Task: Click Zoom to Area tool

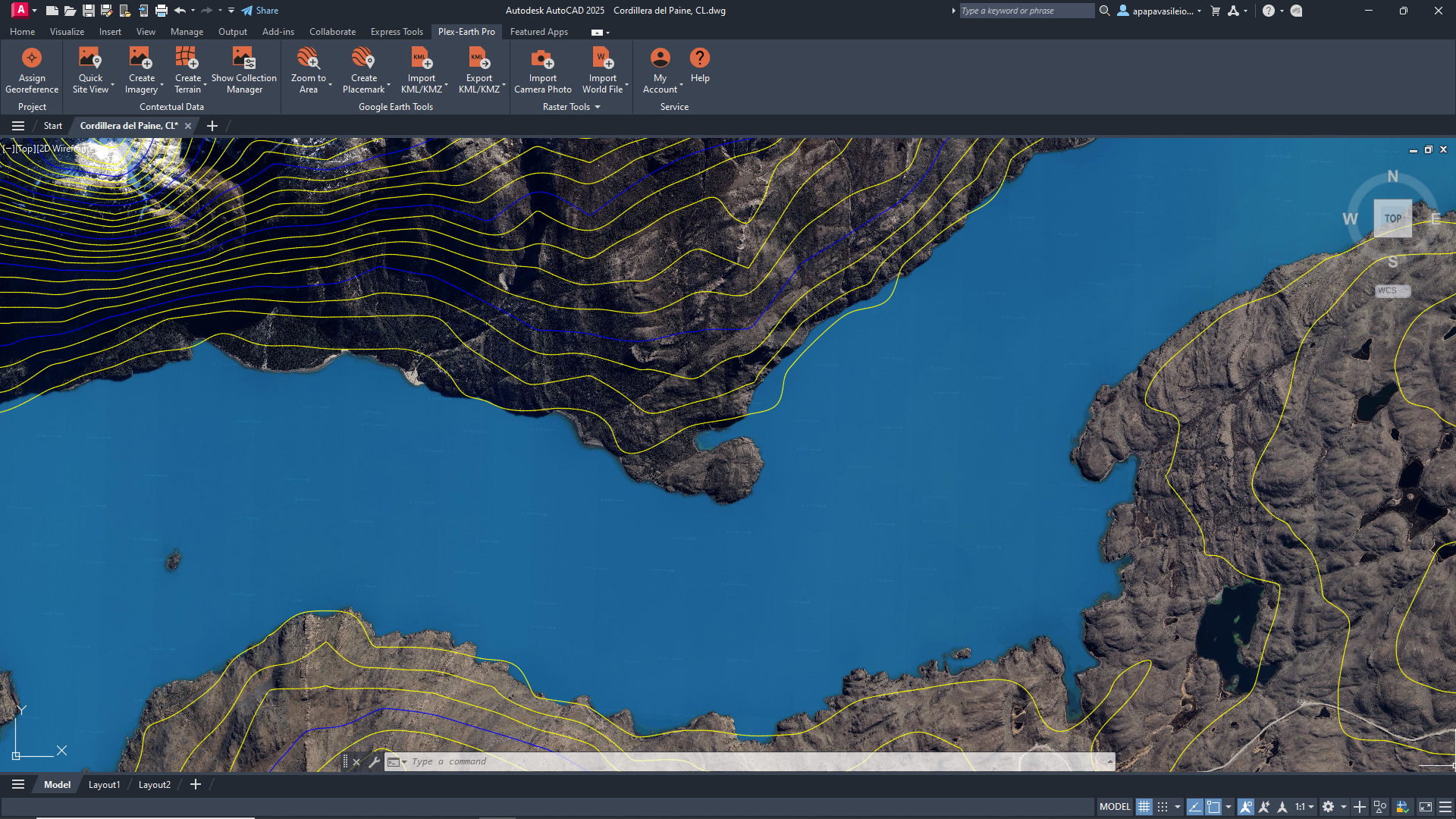Action: [x=308, y=58]
